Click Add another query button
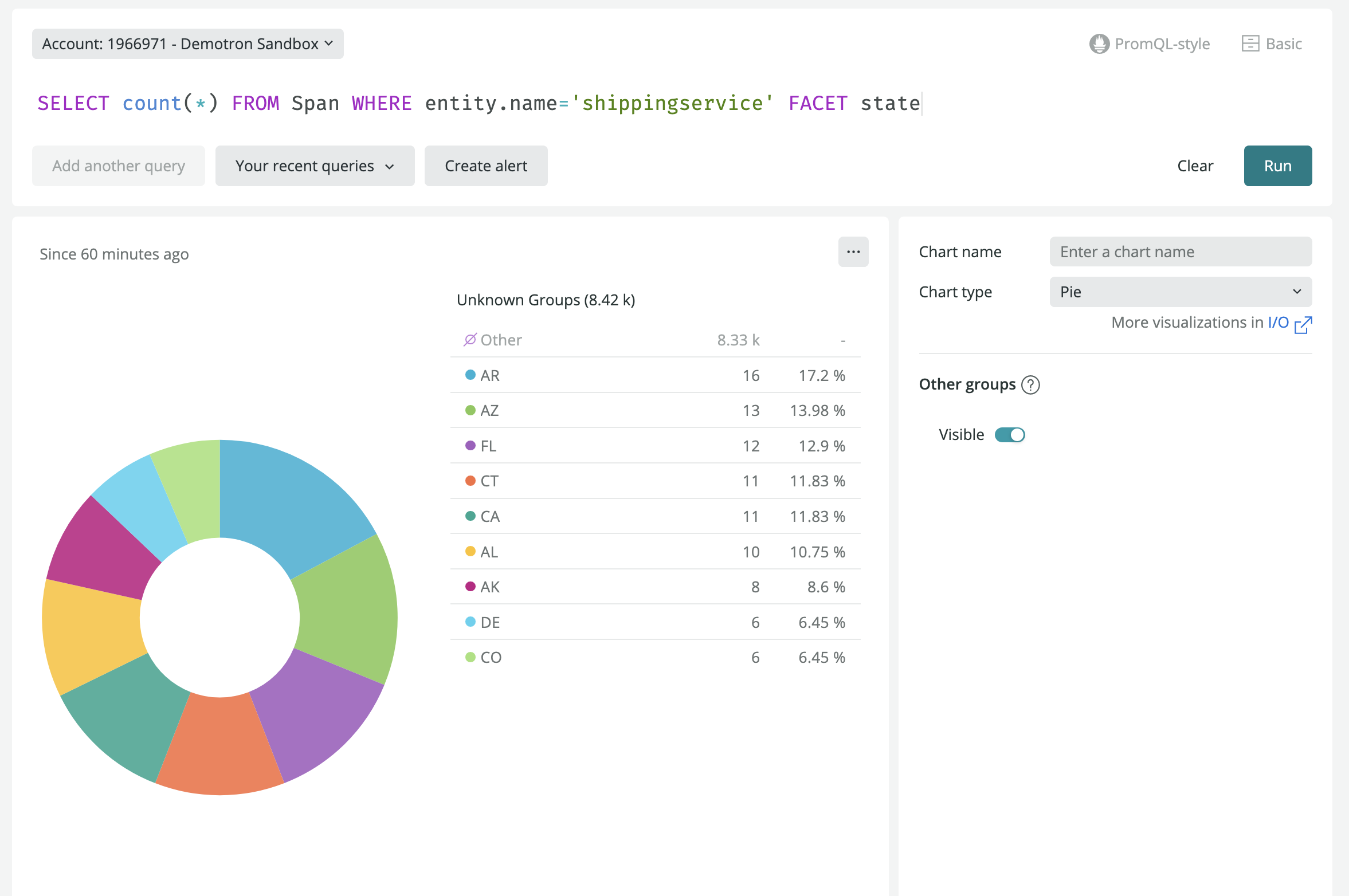The height and width of the screenshot is (896, 1349). pos(119,166)
